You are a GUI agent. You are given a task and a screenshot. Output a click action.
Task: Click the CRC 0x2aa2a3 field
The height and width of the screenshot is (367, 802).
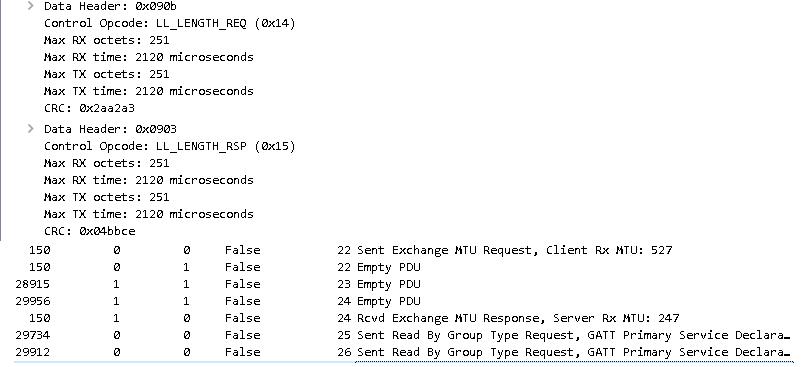pyautogui.click(x=89, y=108)
